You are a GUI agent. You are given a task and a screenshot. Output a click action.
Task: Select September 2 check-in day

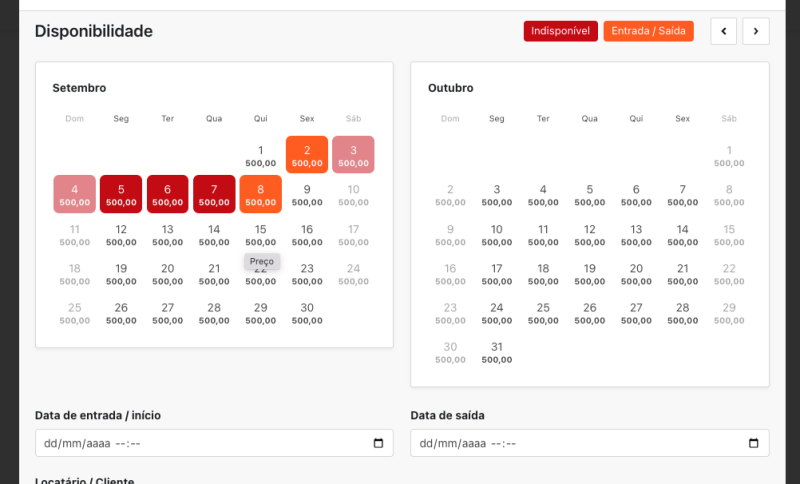(x=307, y=155)
